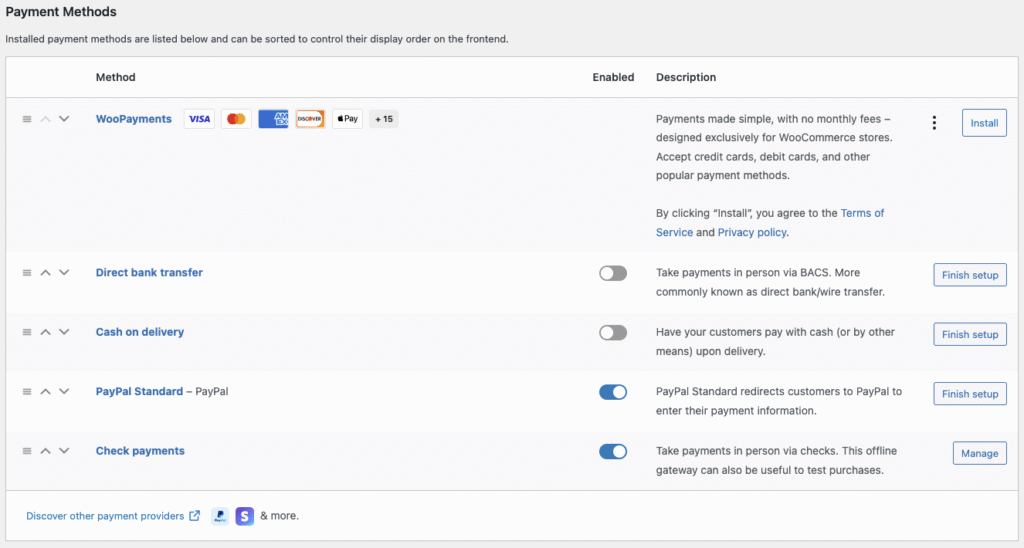Click the Visa card icon
1024x548 pixels.
coord(199,119)
